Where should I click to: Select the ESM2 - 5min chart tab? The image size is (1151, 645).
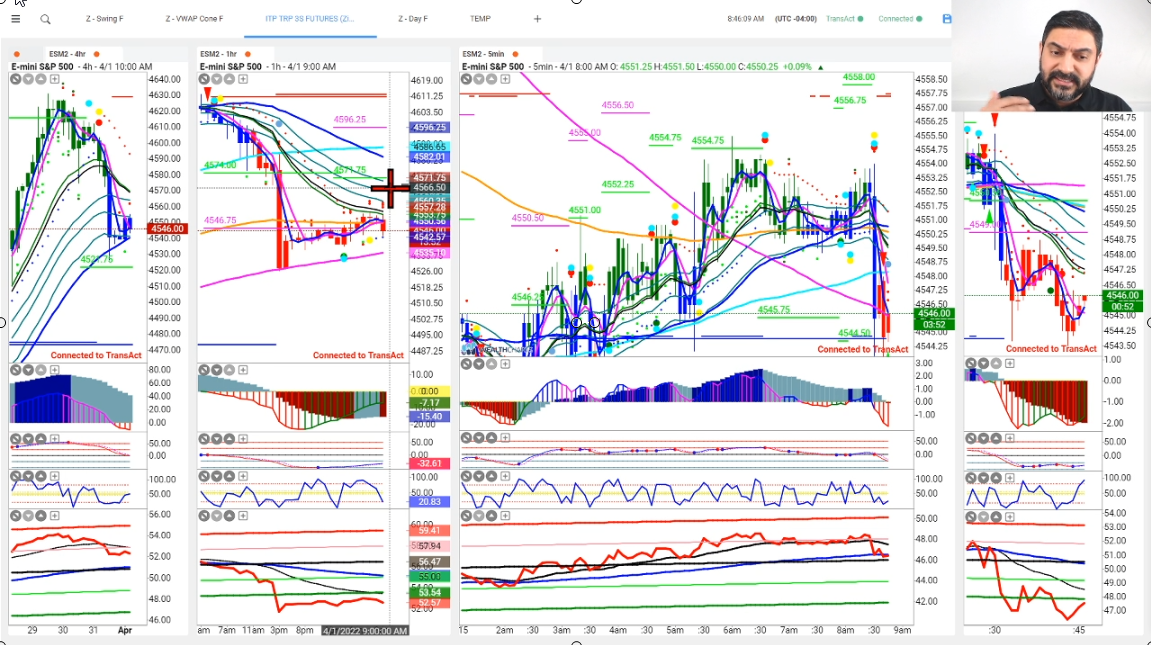coord(483,54)
